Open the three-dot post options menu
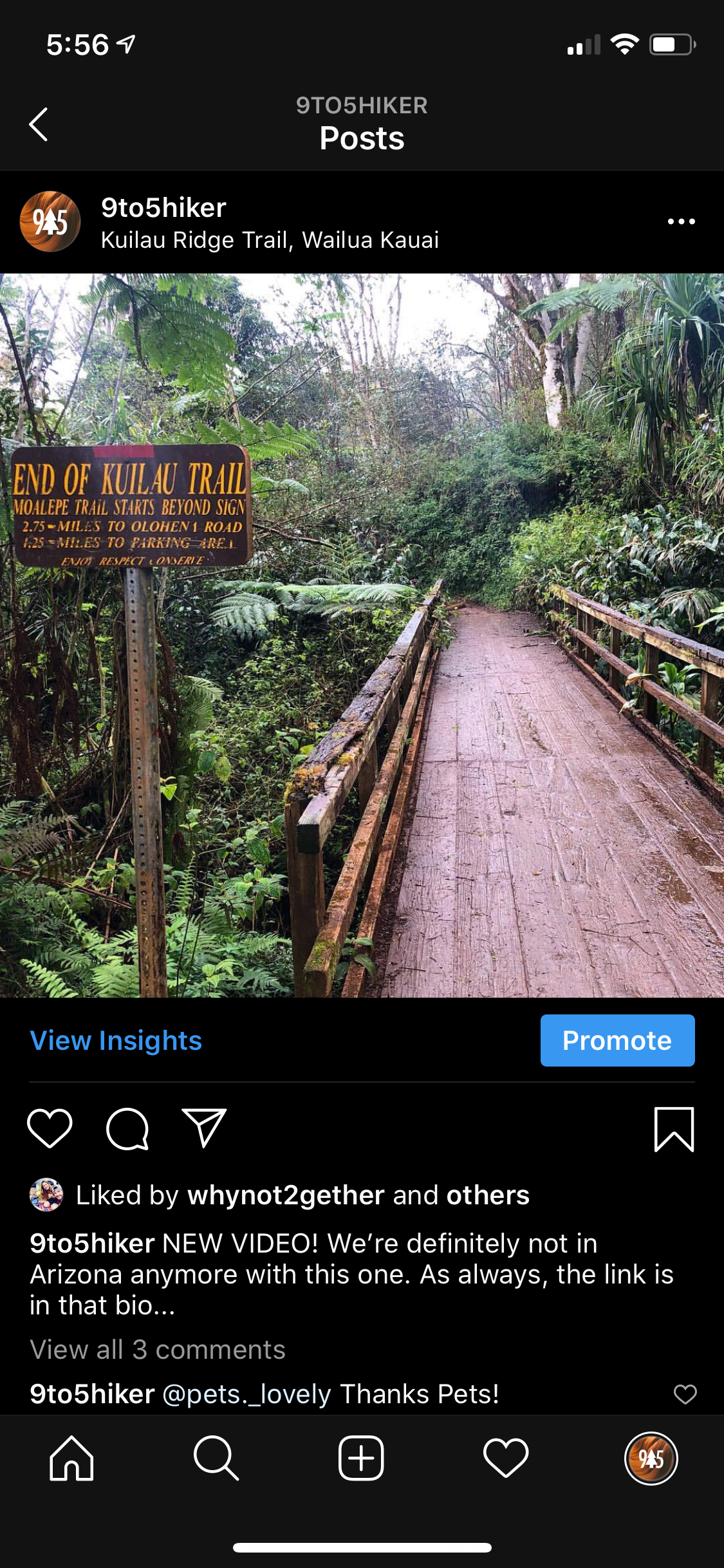 (681, 221)
